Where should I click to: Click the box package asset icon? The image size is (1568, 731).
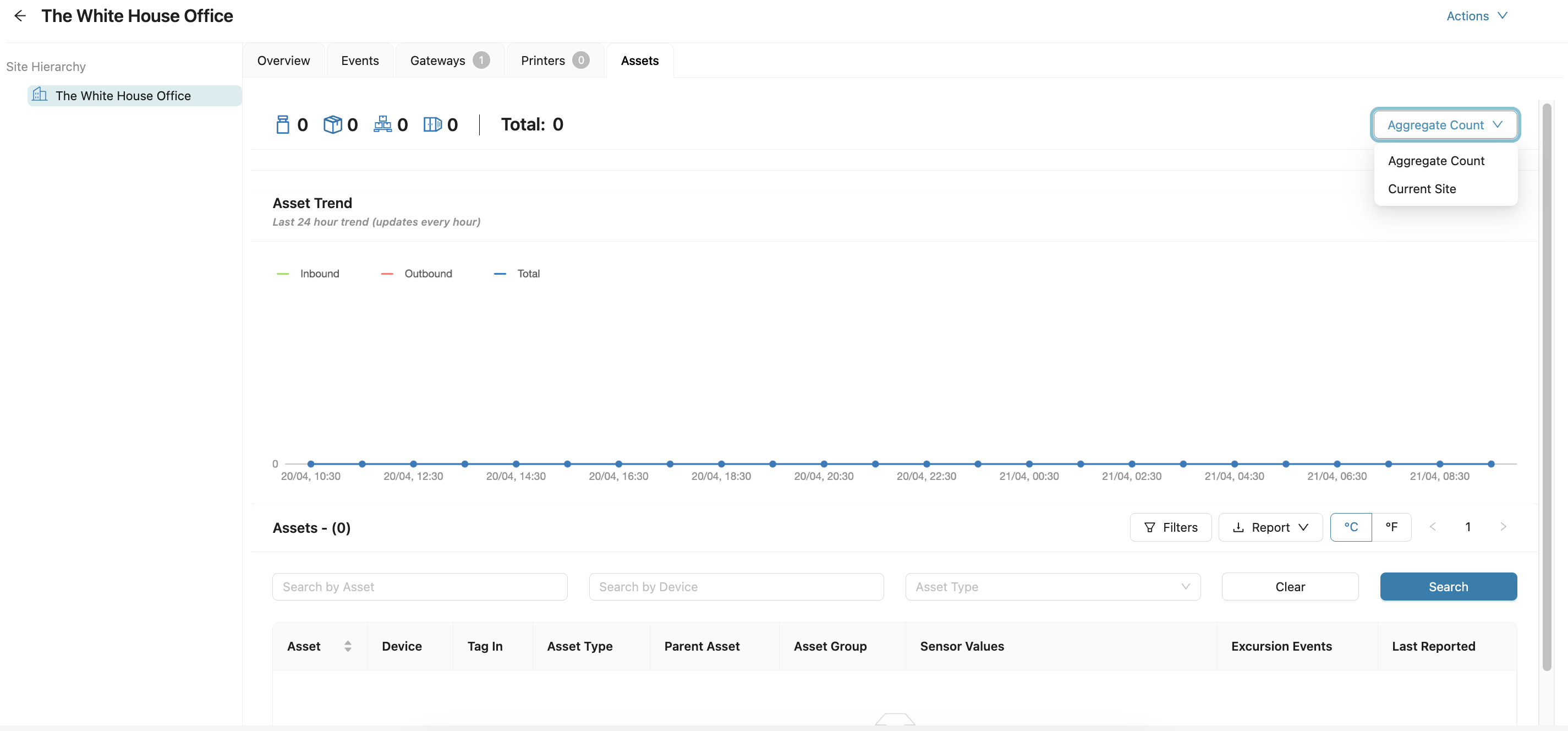click(332, 124)
